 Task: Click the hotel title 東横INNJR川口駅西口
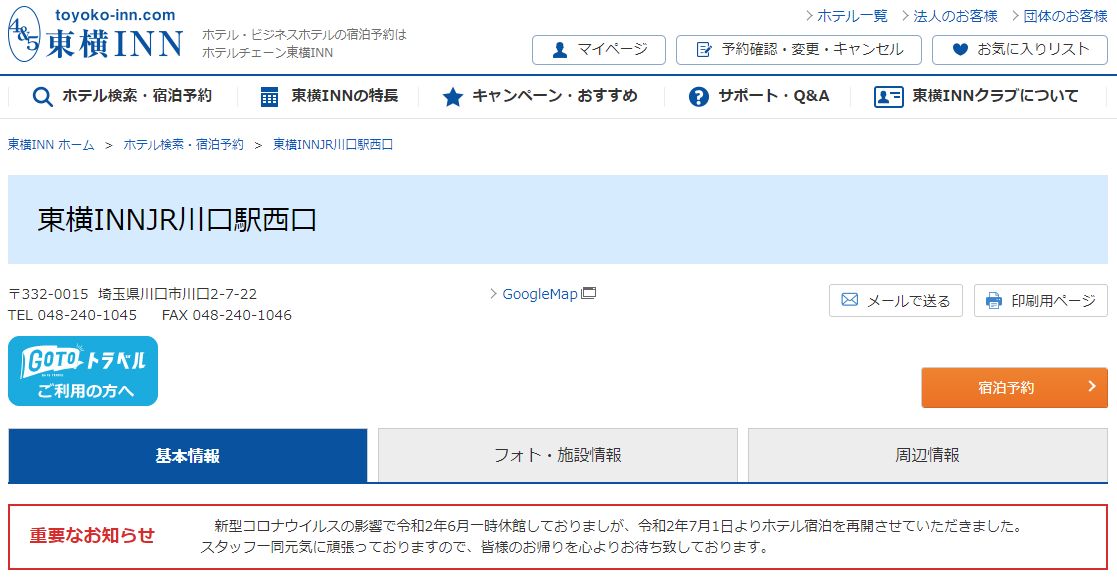(177, 220)
